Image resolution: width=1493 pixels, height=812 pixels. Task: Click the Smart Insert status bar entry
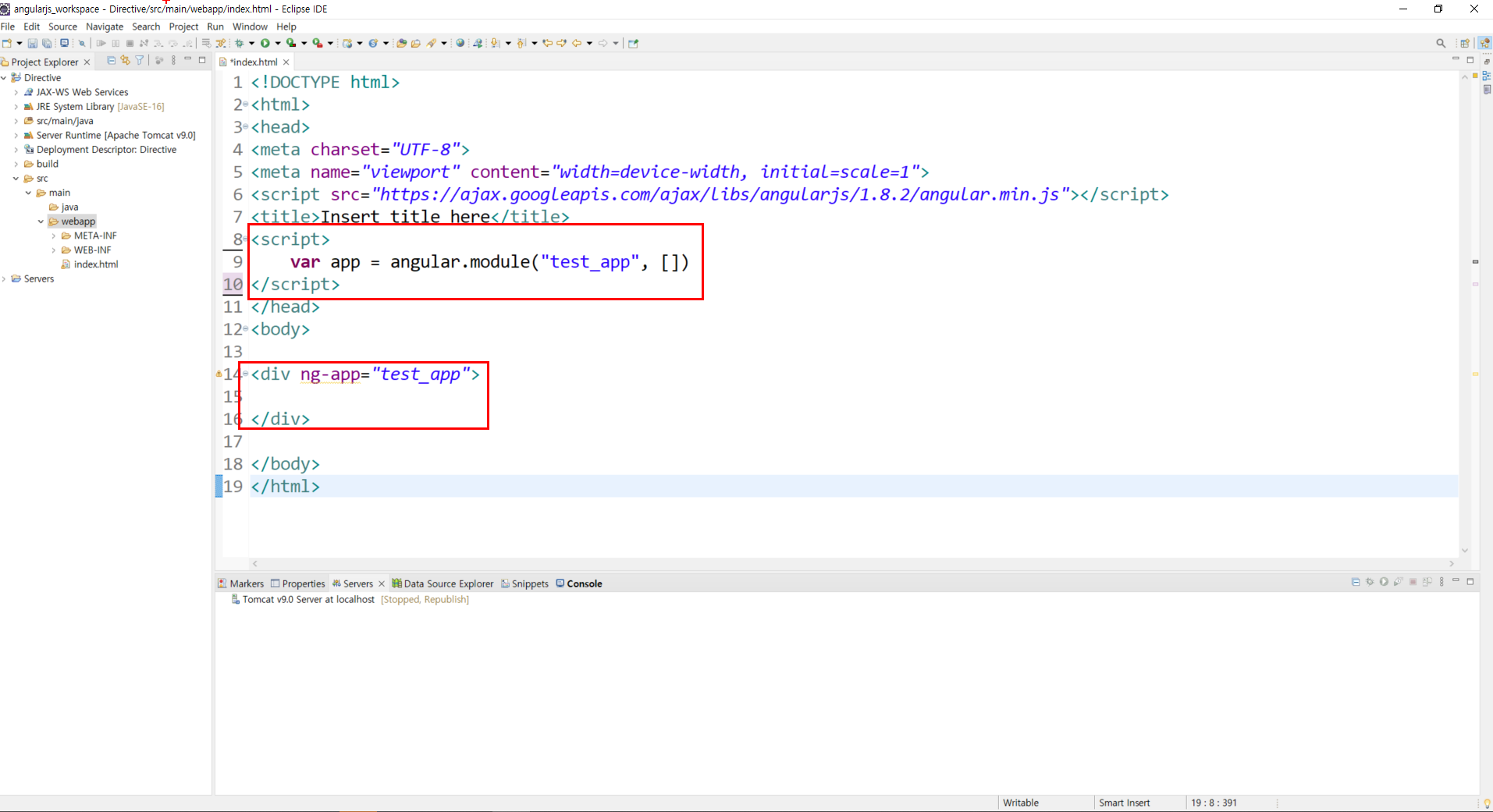1124,803
